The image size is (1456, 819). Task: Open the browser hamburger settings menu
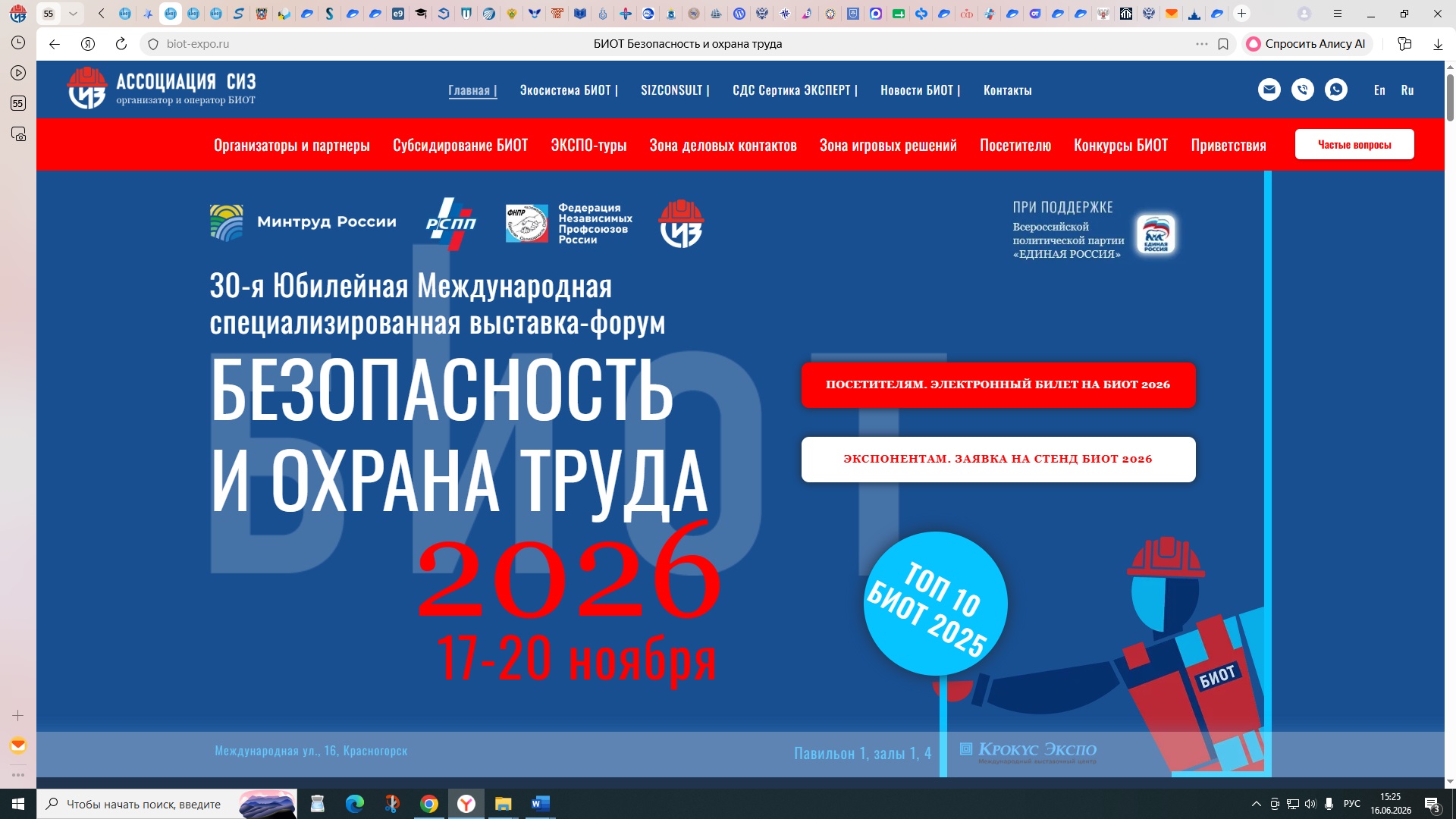point(1338,14)
